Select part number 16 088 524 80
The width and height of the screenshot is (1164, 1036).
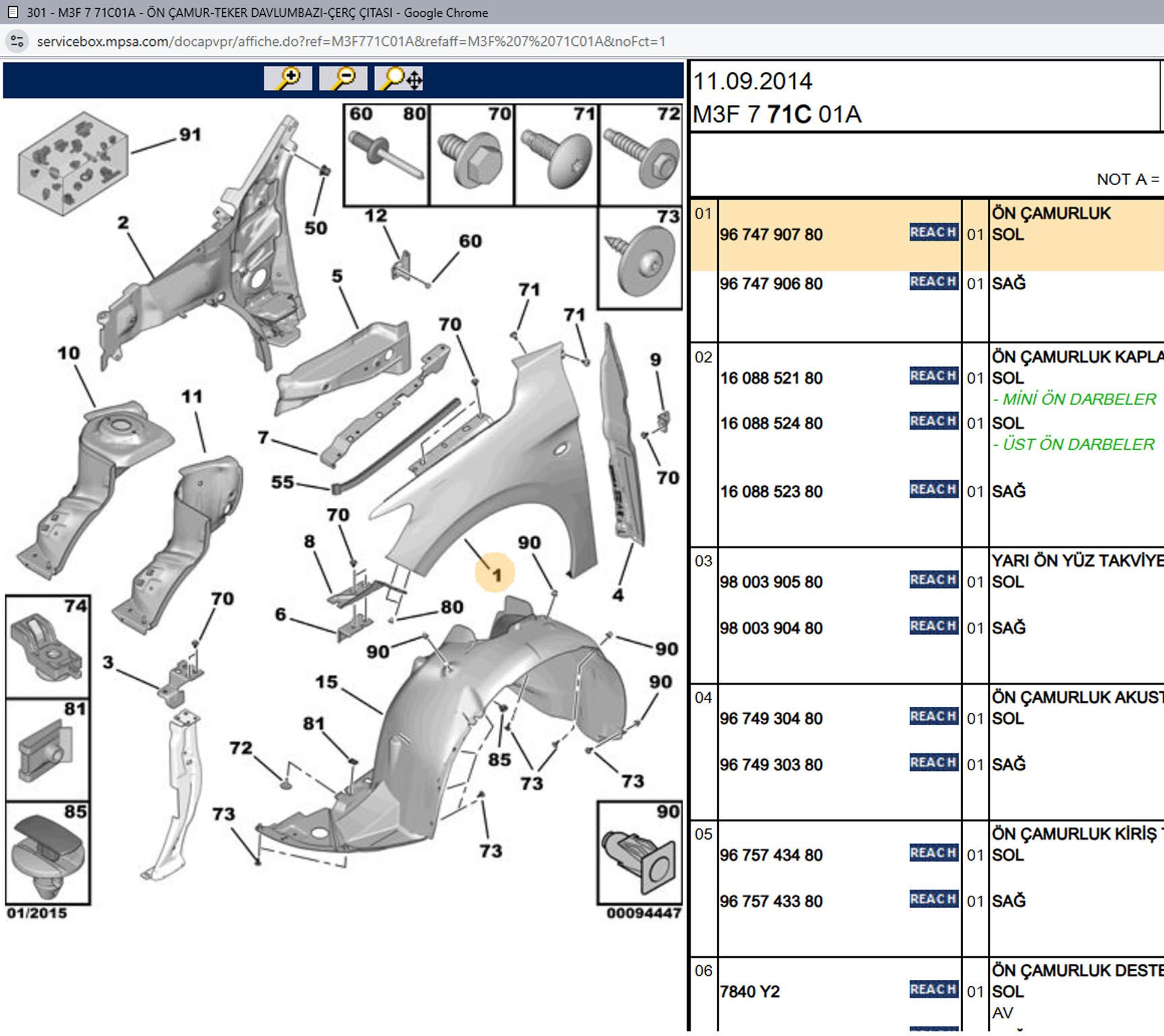point(771,424)
